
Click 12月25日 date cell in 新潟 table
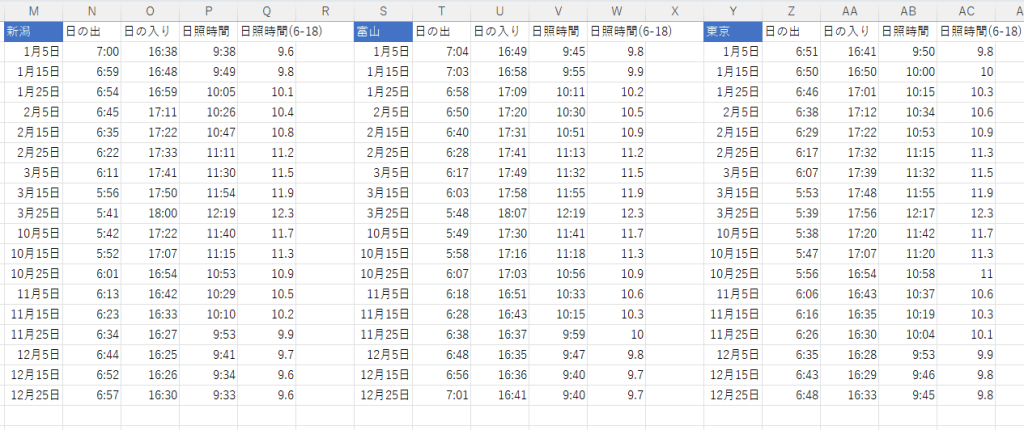coord(33,395)
